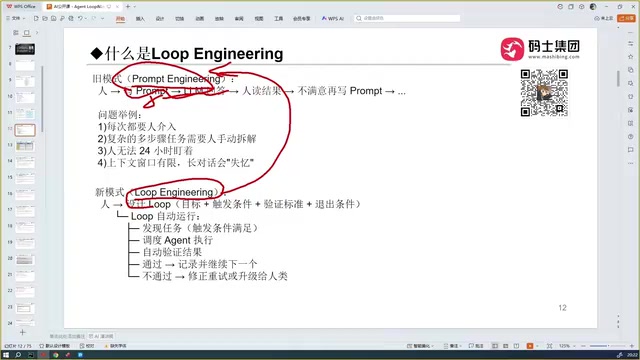Click the ribbon search input field
Screen dimensions: 640x360
407,18
